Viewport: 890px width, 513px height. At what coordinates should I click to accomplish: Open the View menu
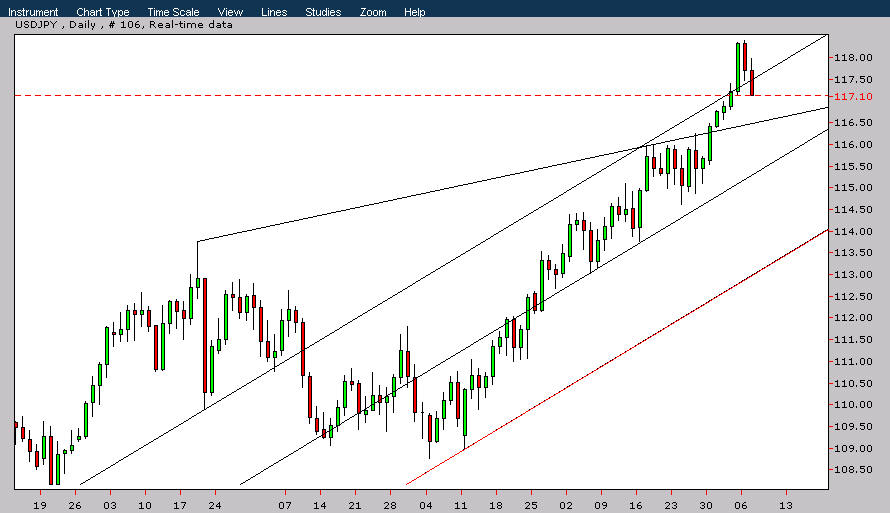[x=230, y=12]
